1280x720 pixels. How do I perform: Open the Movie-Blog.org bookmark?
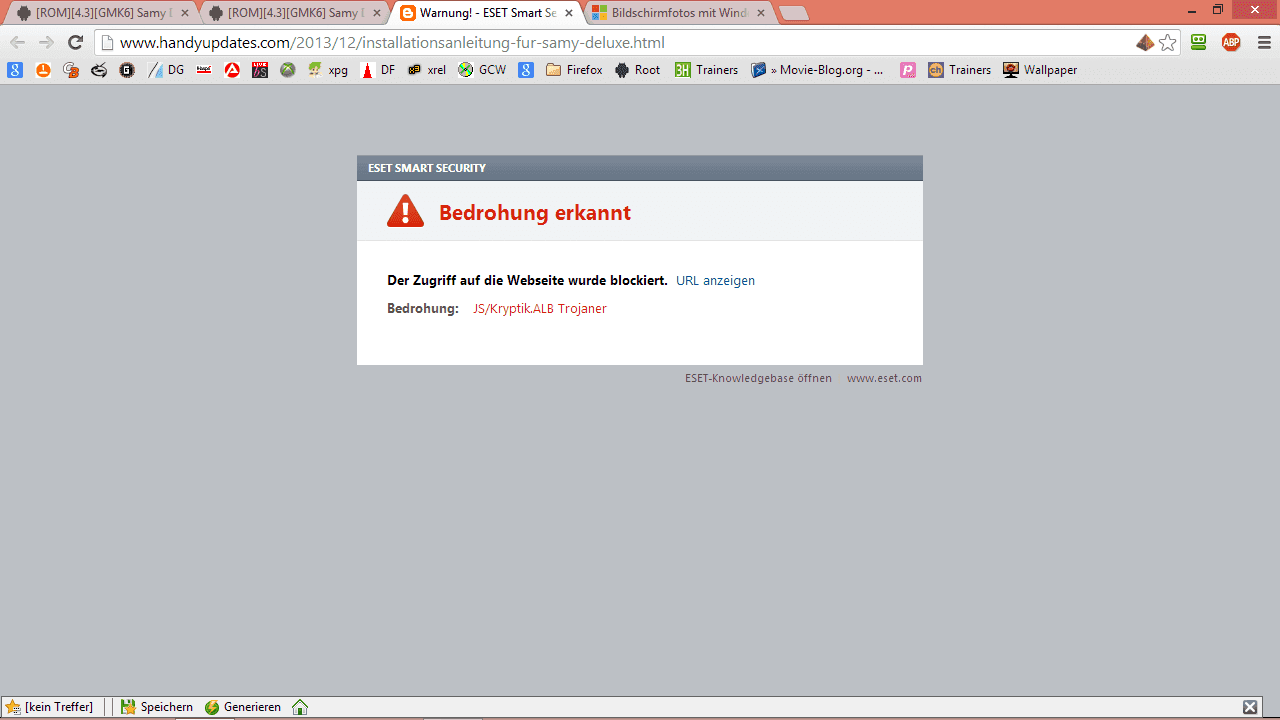click(818, 70)
